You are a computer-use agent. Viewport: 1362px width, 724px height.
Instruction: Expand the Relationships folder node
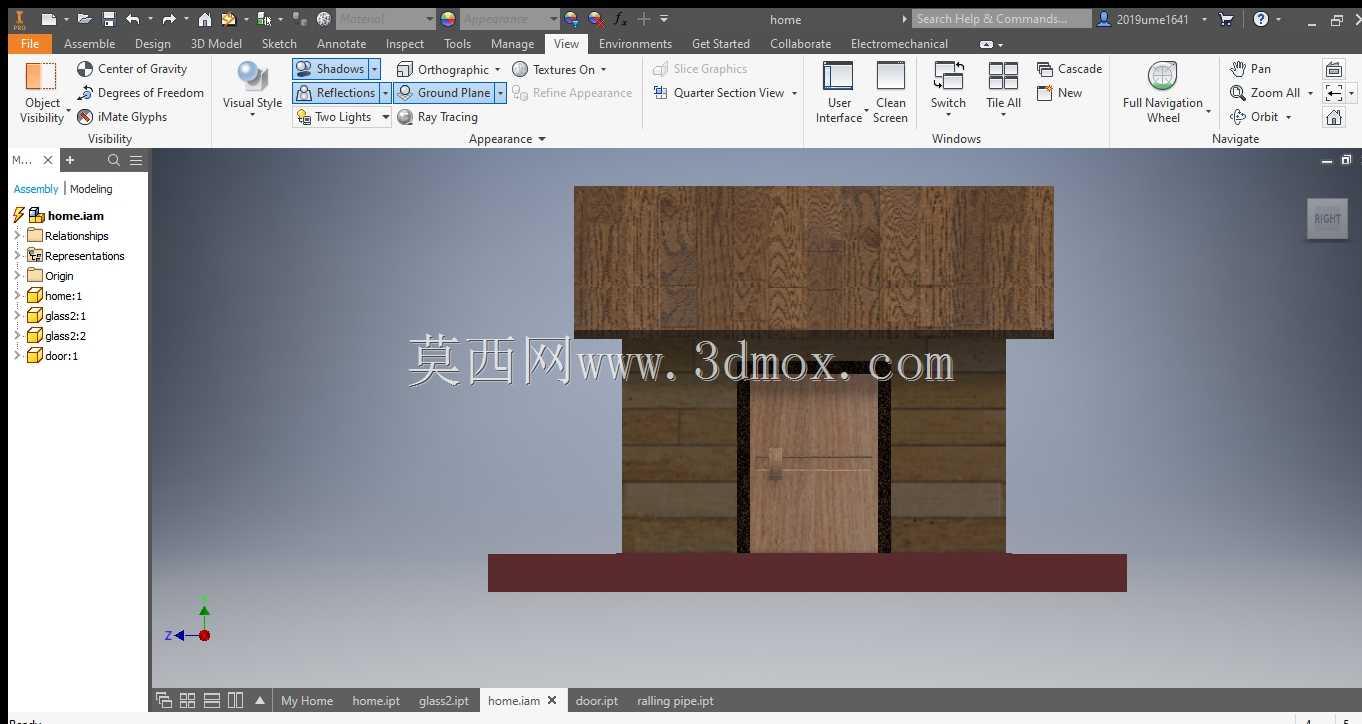pos(17,236)
